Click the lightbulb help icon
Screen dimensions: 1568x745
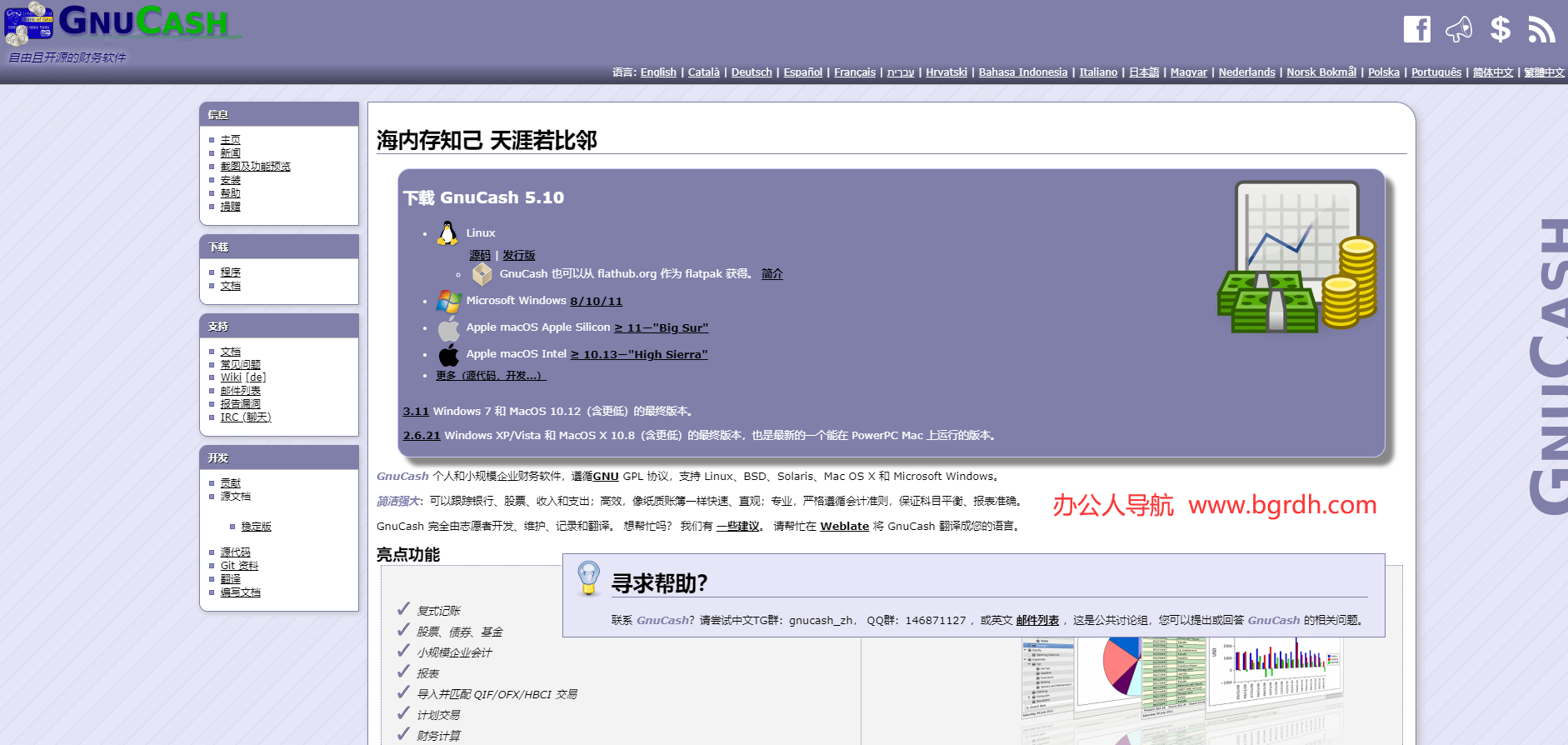click(x=588, y=578)
